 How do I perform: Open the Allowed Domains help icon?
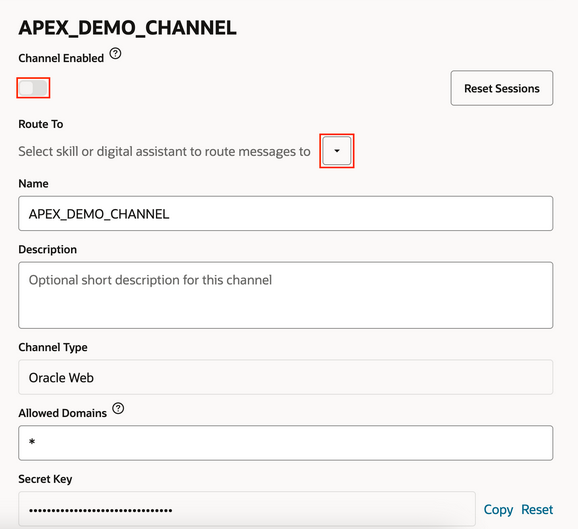click(x=118, y=408)
